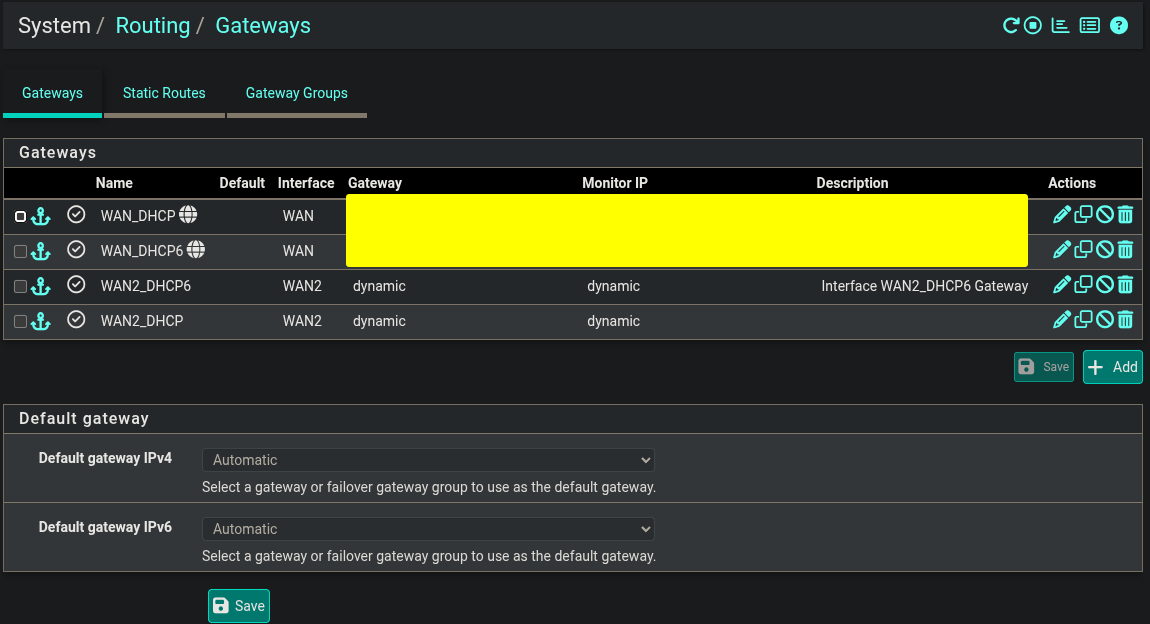Screen dimensions: 1150x624
Task: Tick the checkbox for WAN_DHCP row
Action: 21,216
